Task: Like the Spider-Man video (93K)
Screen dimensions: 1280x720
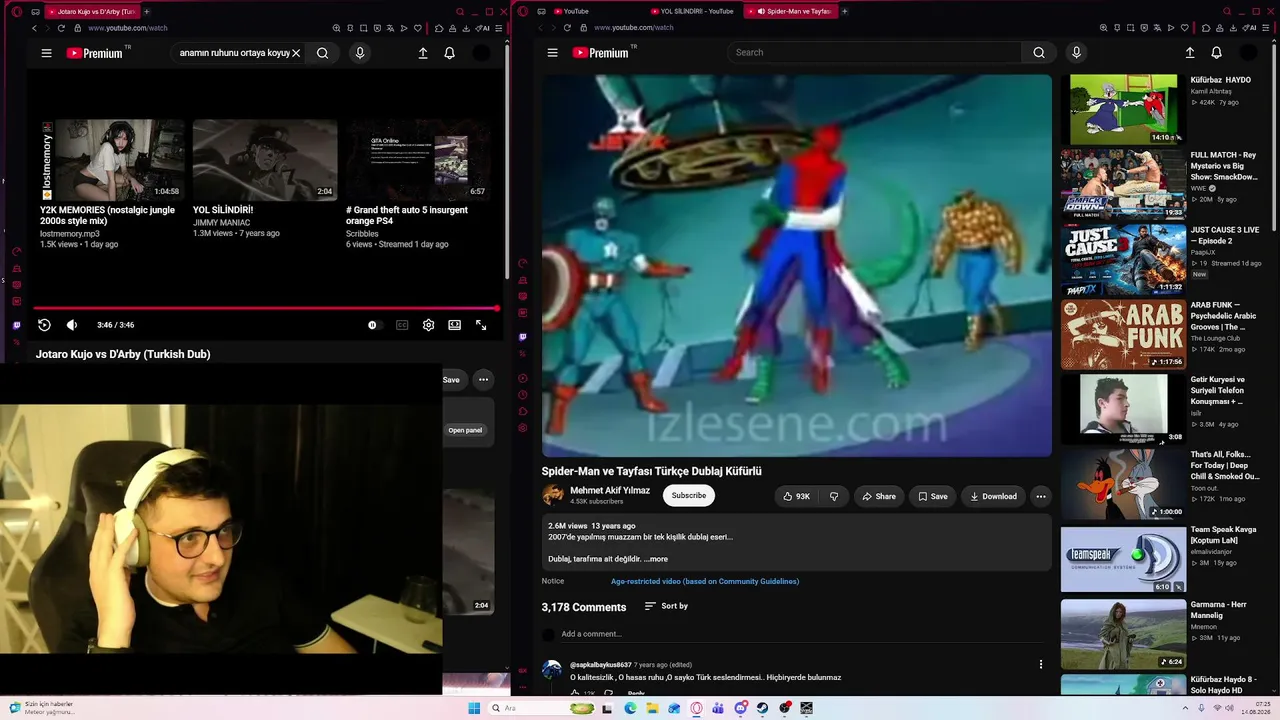Action: [797, 496]
